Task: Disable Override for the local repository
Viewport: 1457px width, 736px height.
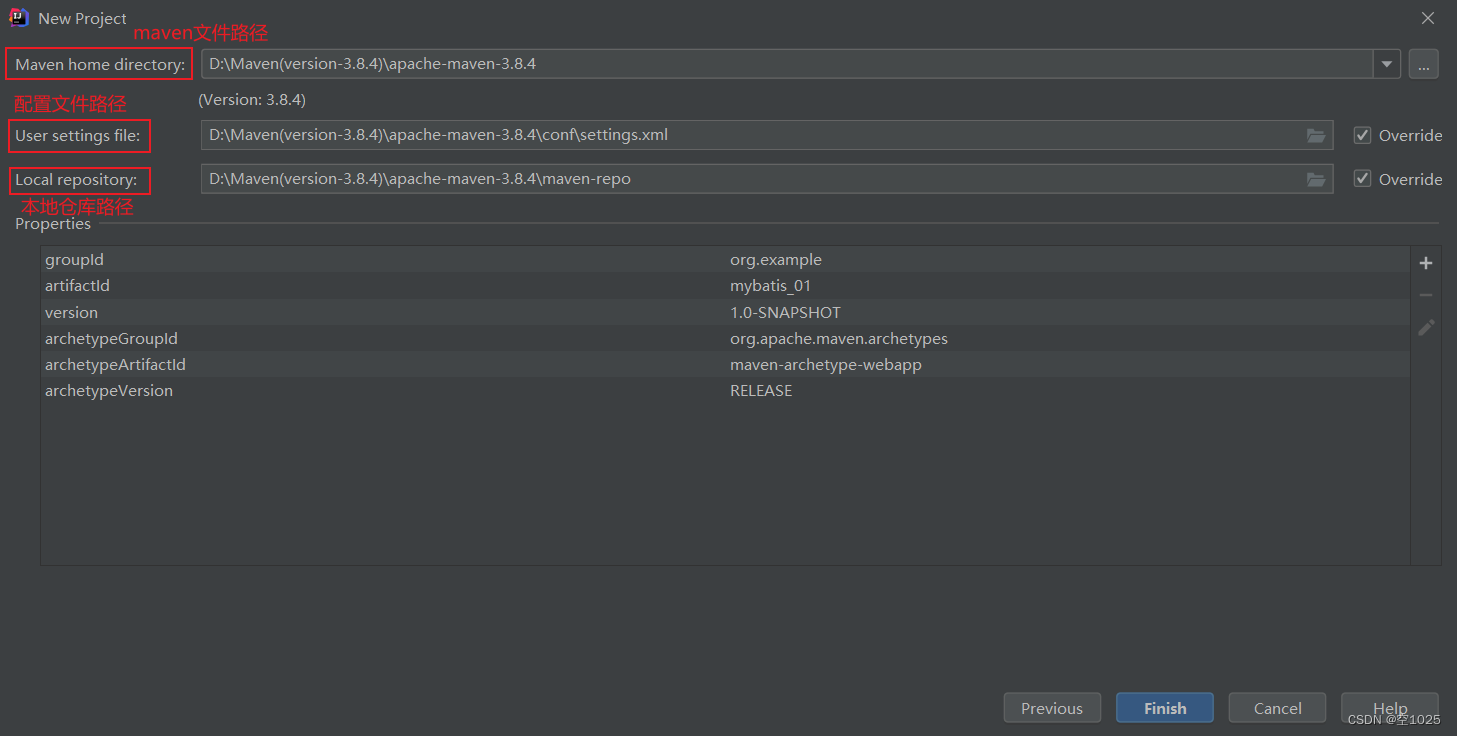Action: click(x=1362, y=178)
